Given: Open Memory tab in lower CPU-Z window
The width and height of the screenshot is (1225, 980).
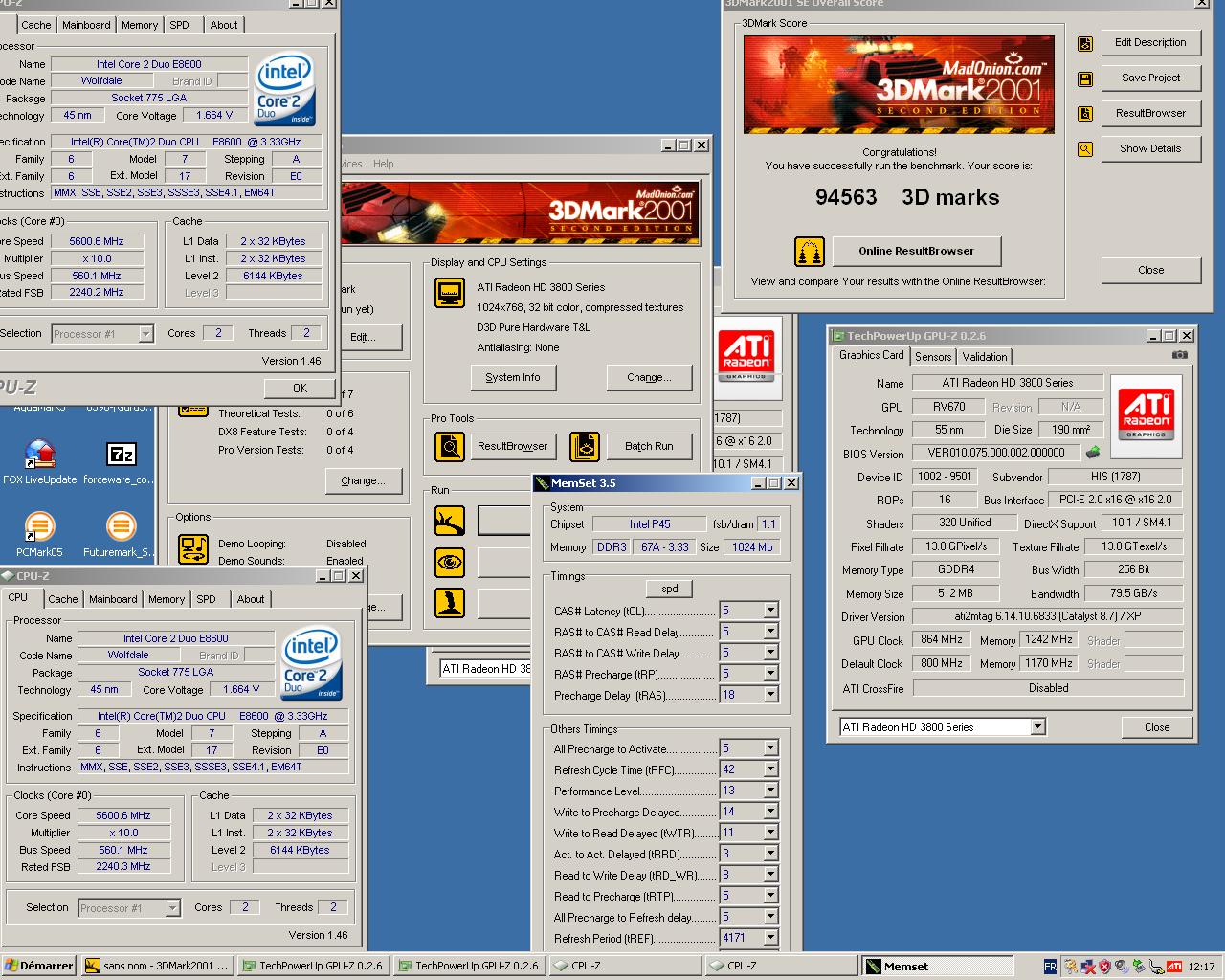Looking at the screenshot, I should [x=167, y=599].
